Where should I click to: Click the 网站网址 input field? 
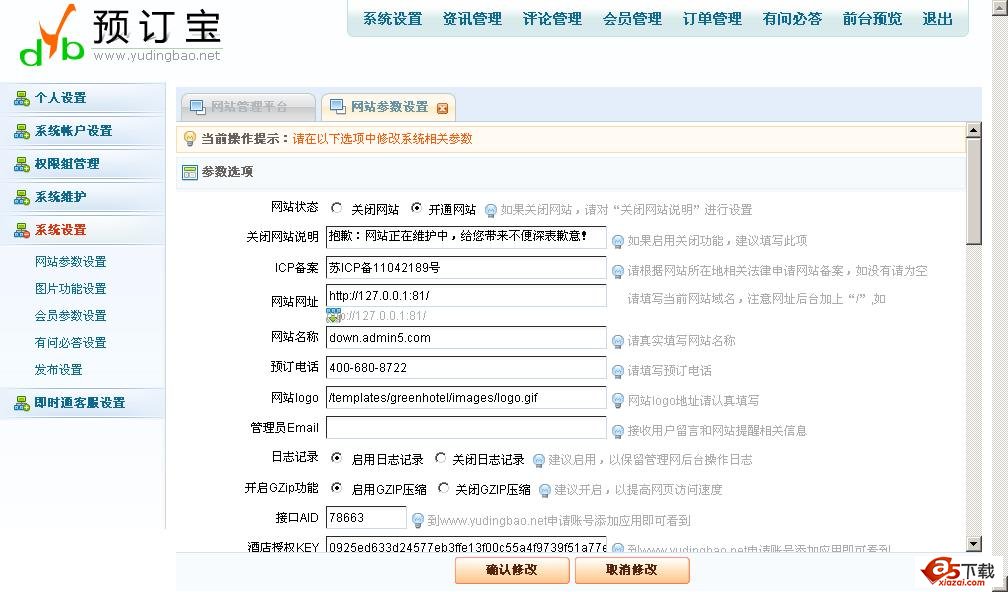(466, 296)
